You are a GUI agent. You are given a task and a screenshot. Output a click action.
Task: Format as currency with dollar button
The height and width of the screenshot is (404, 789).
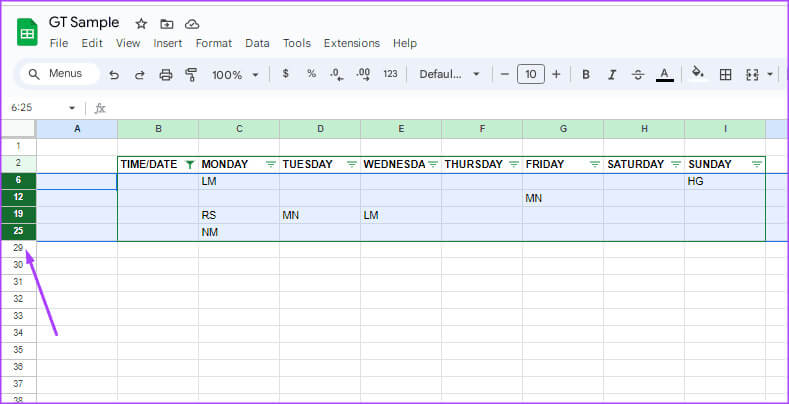click(x=286, y=74)
